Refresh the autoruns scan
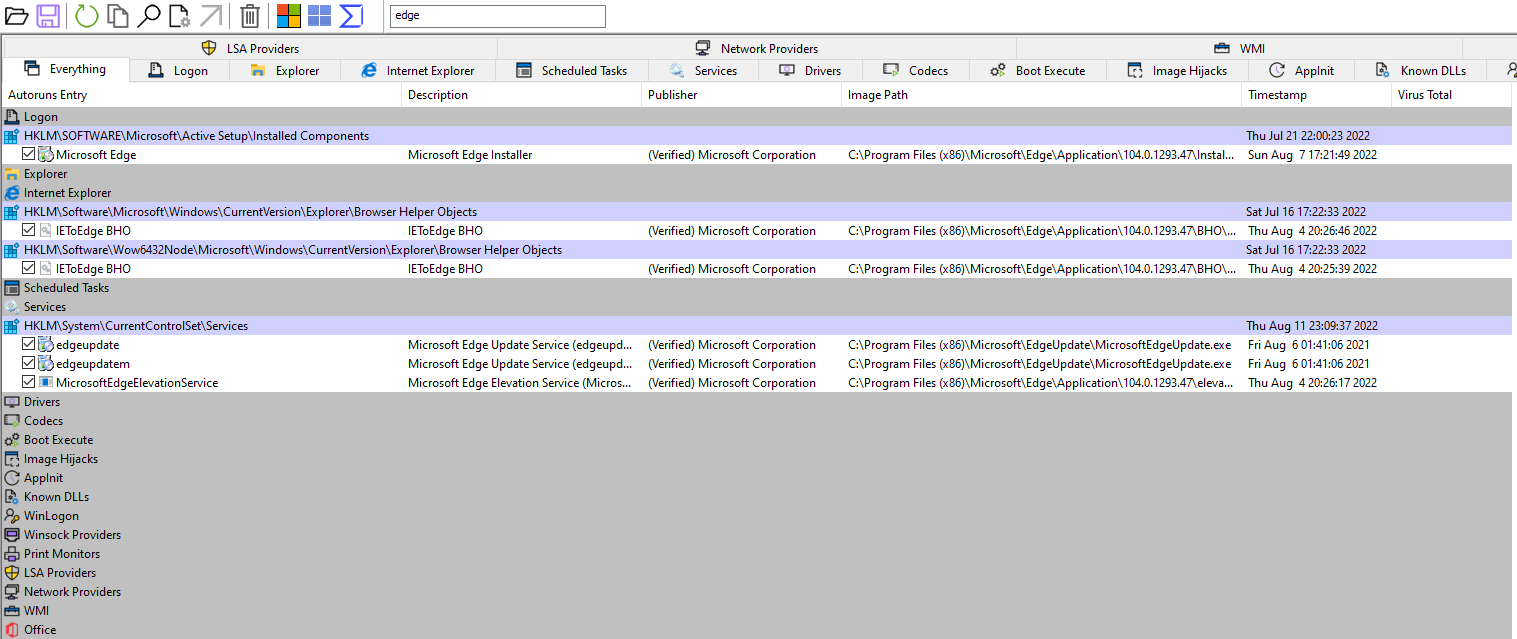The image size is (1517, 639). 87,16
